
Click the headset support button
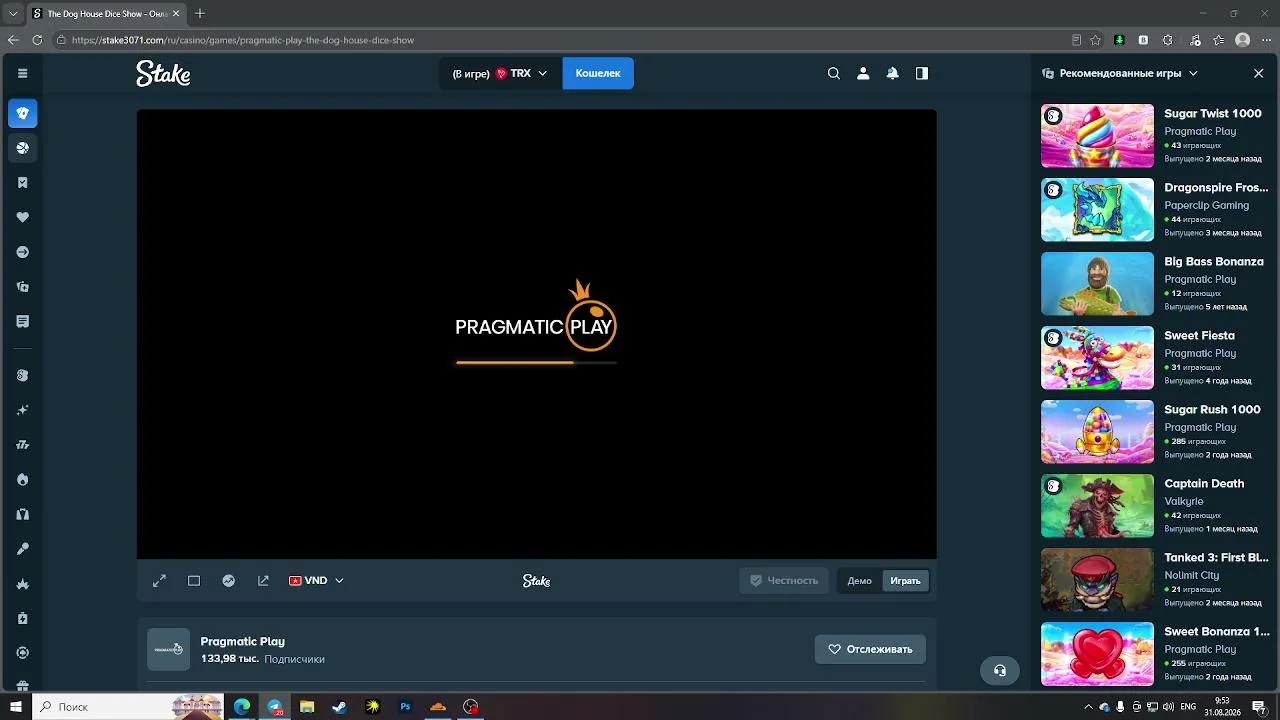coord(1000,670)
